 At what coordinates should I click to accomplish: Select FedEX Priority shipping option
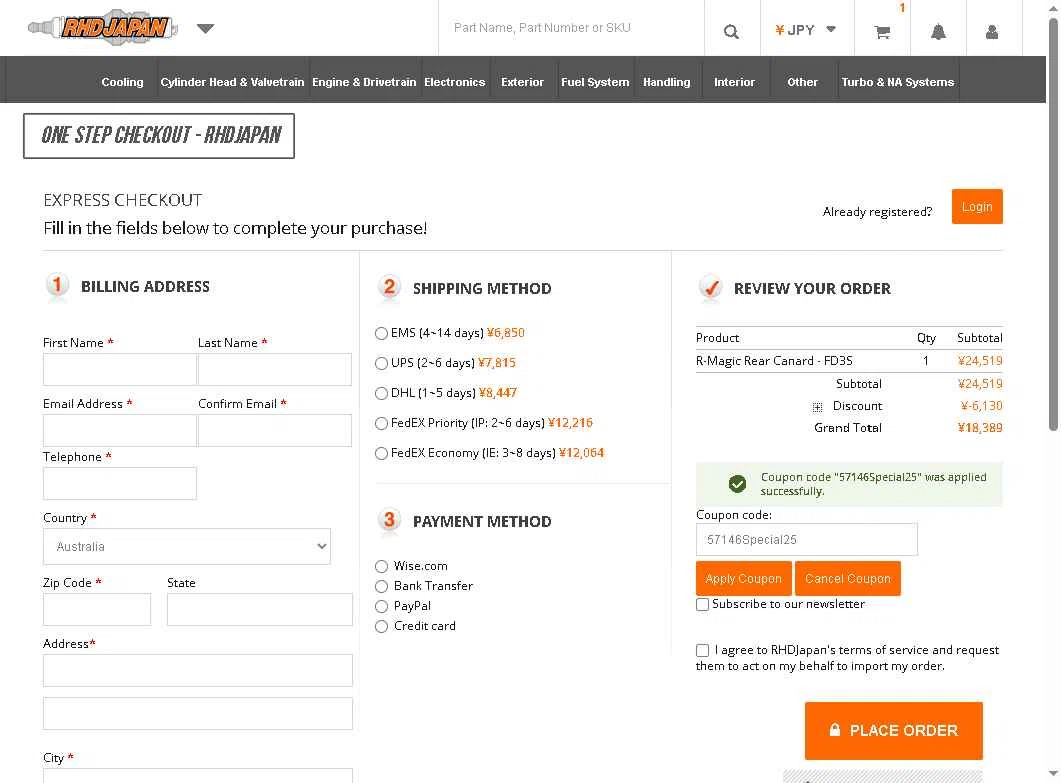pyautogui.click(x=382, y=423)
